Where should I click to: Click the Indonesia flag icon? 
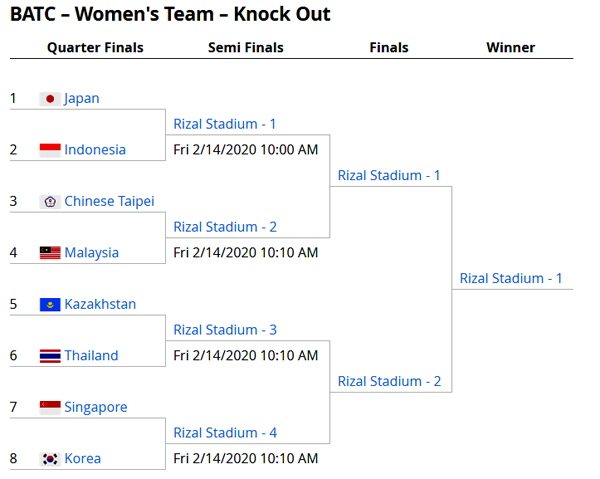pyautogui.click(x=50, y=150)
